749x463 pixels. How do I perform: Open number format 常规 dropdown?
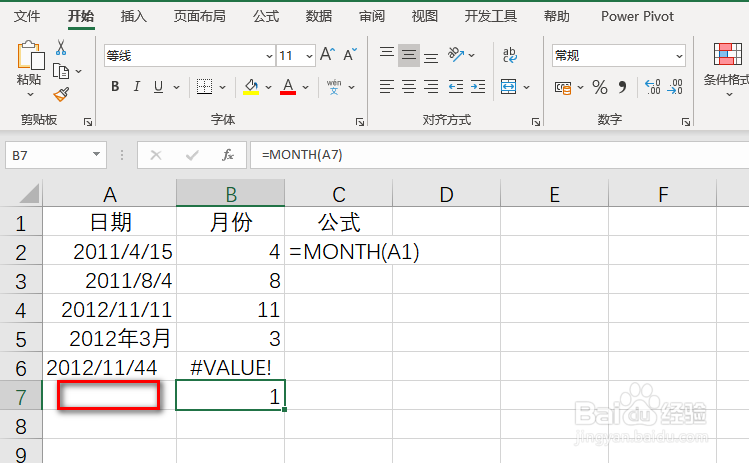click(679, 56)
